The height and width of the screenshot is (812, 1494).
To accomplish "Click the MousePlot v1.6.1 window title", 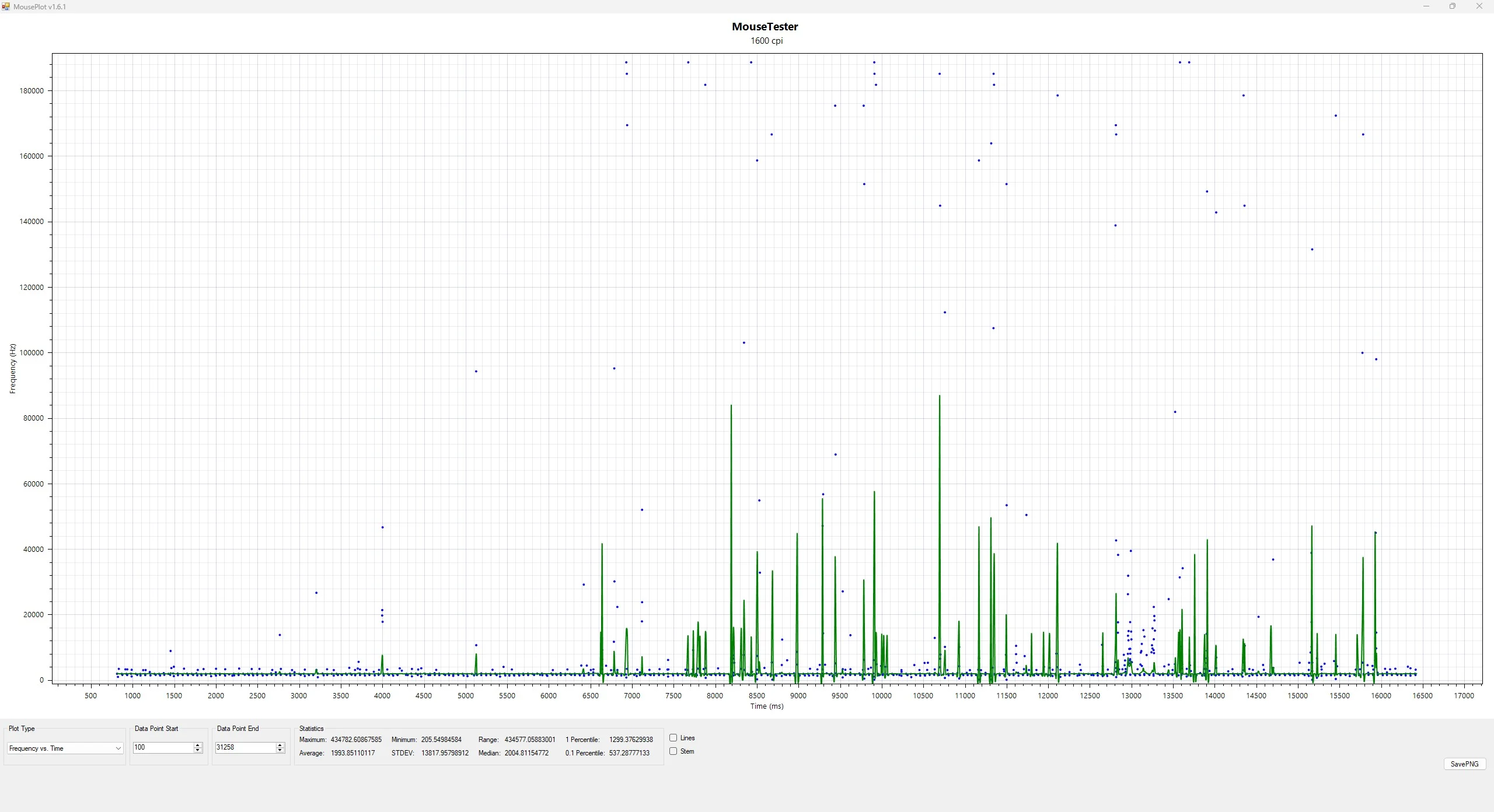I will (40, 7).
